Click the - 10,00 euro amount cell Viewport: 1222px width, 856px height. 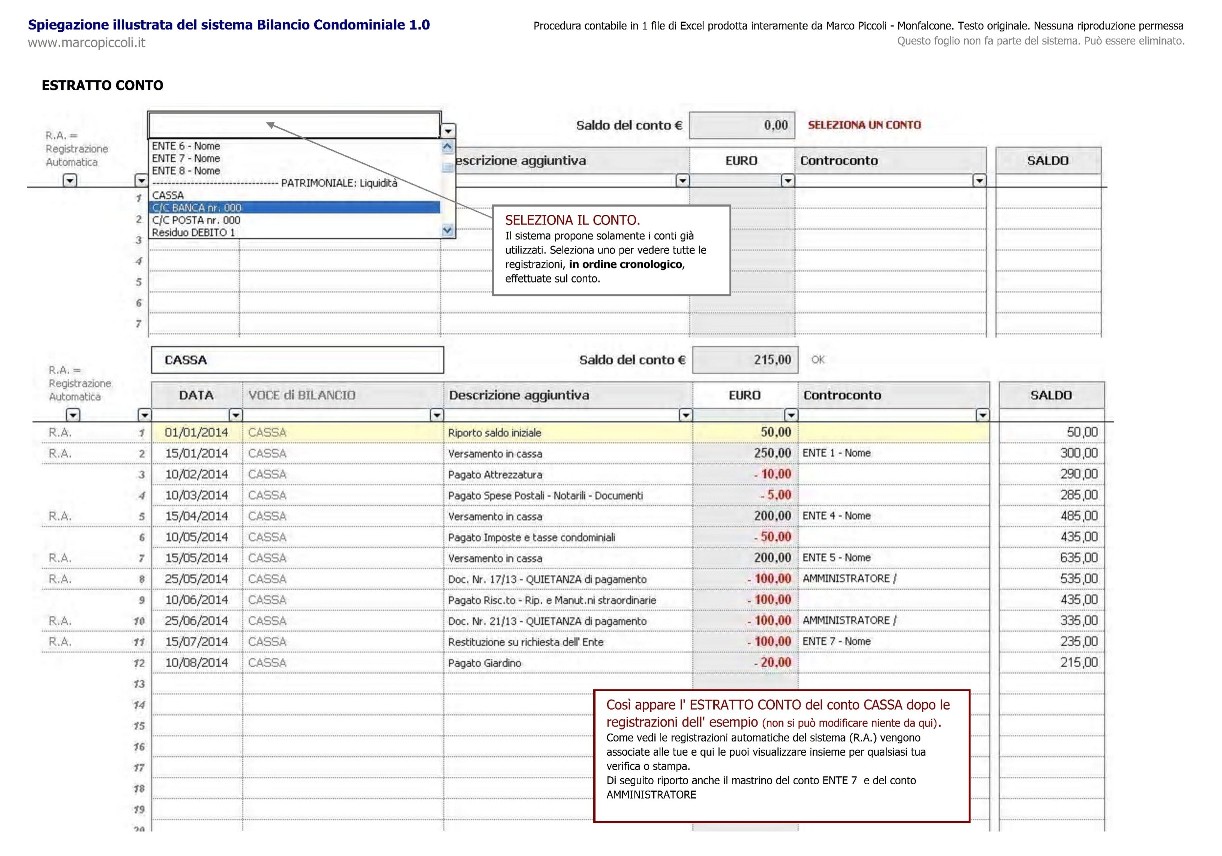pyautogui.click(x=745, y=474)
